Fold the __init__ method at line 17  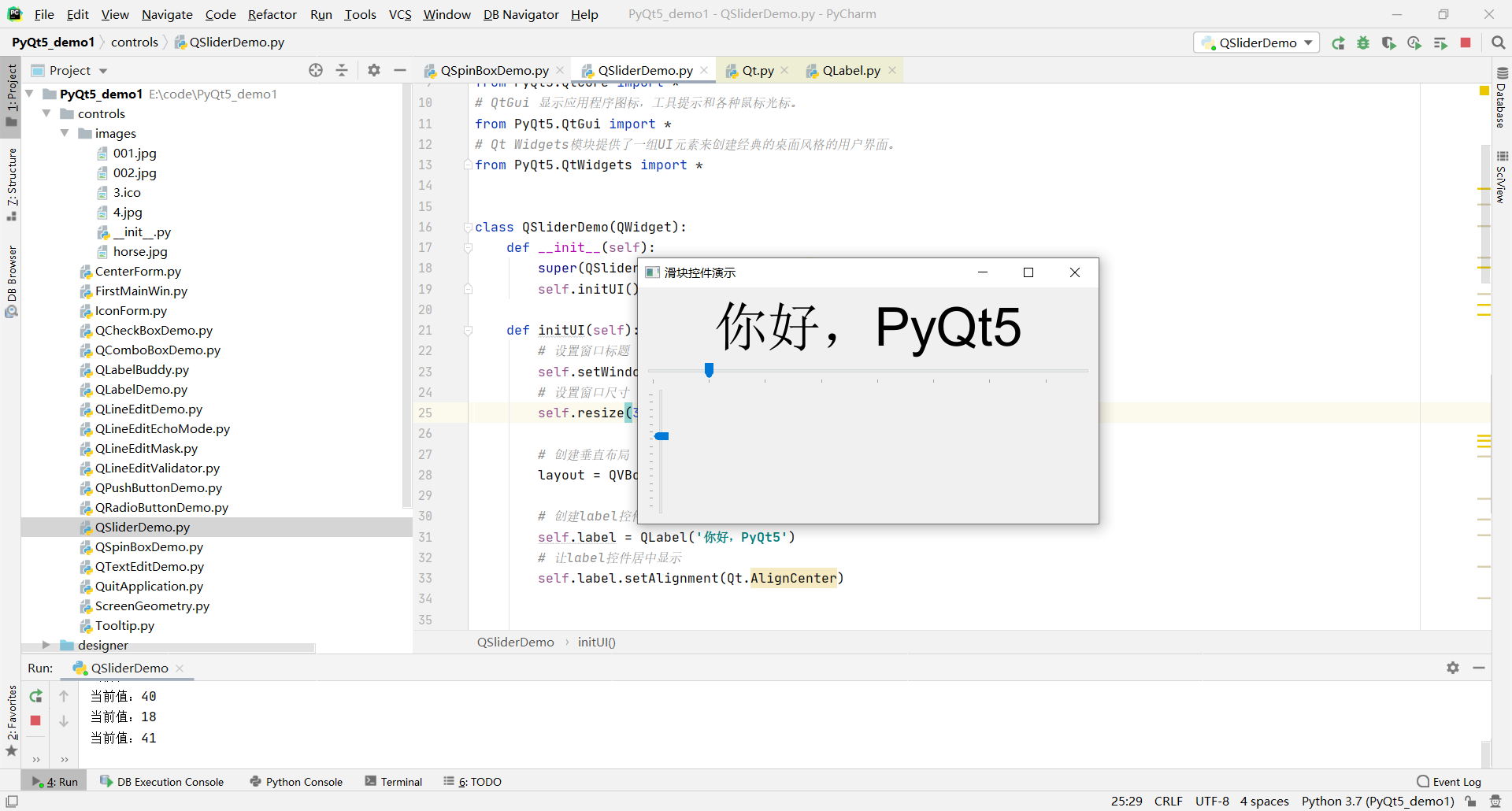(468, 248)
